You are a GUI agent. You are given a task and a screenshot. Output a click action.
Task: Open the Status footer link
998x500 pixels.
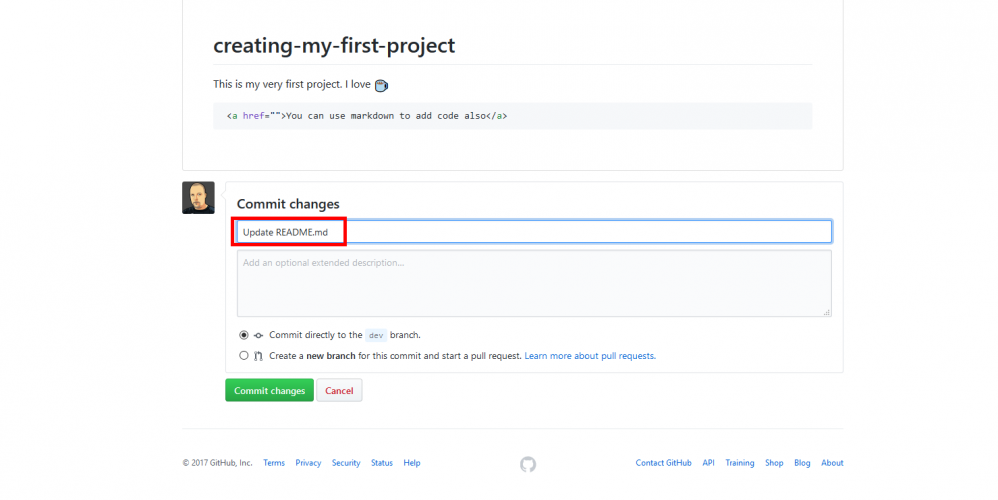pos(382,462)
